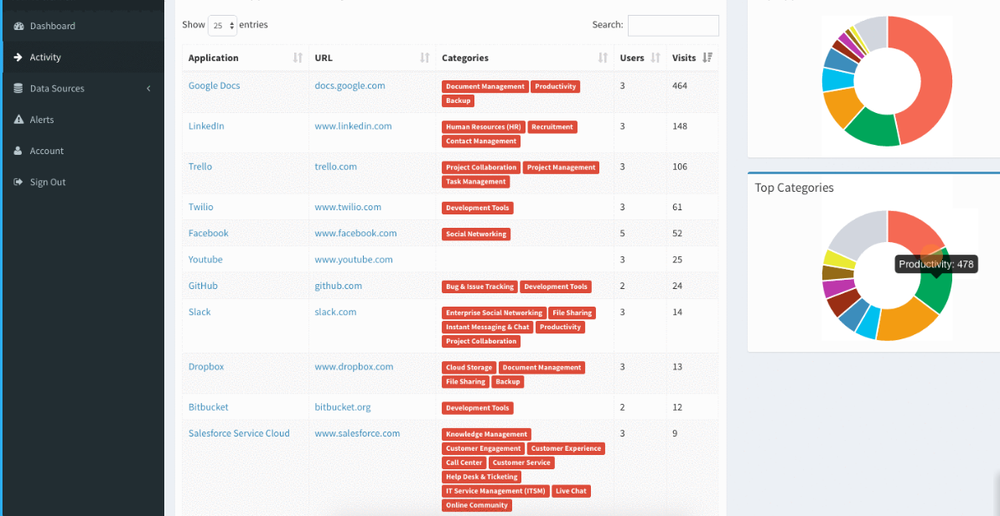Click the Knowledge Management tag
1000x516 pixels.
(487, 434)
